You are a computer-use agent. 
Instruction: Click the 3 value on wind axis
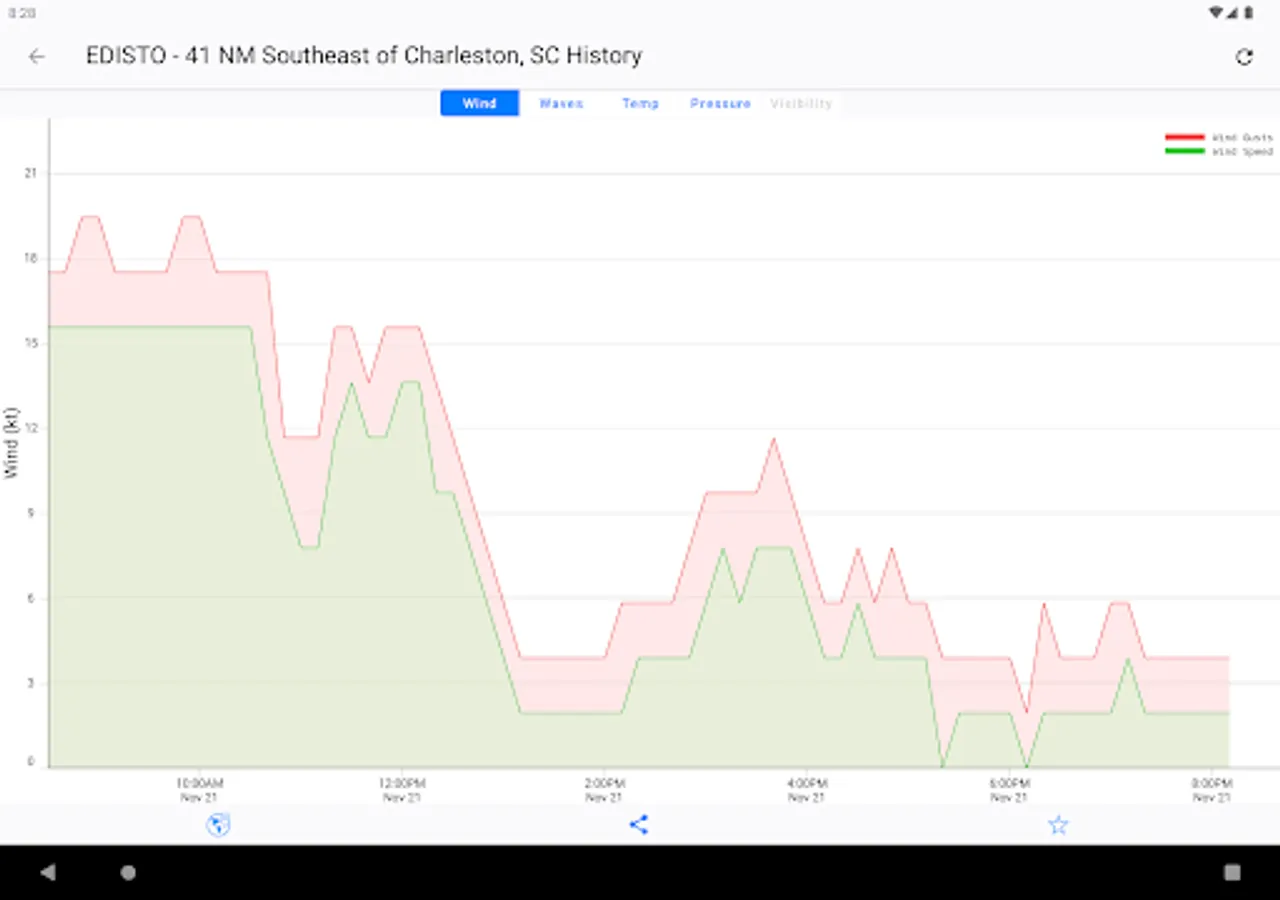[x=31, y=683]
